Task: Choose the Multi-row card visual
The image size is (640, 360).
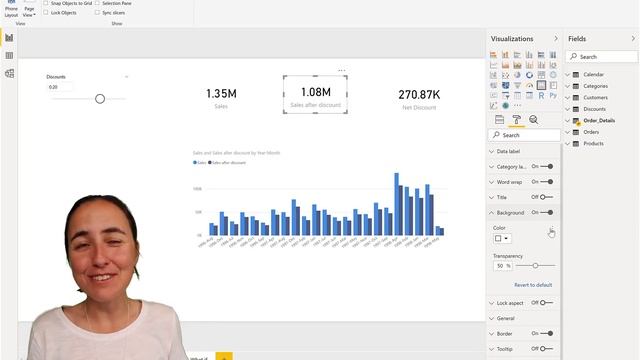Action: (553, 85)
